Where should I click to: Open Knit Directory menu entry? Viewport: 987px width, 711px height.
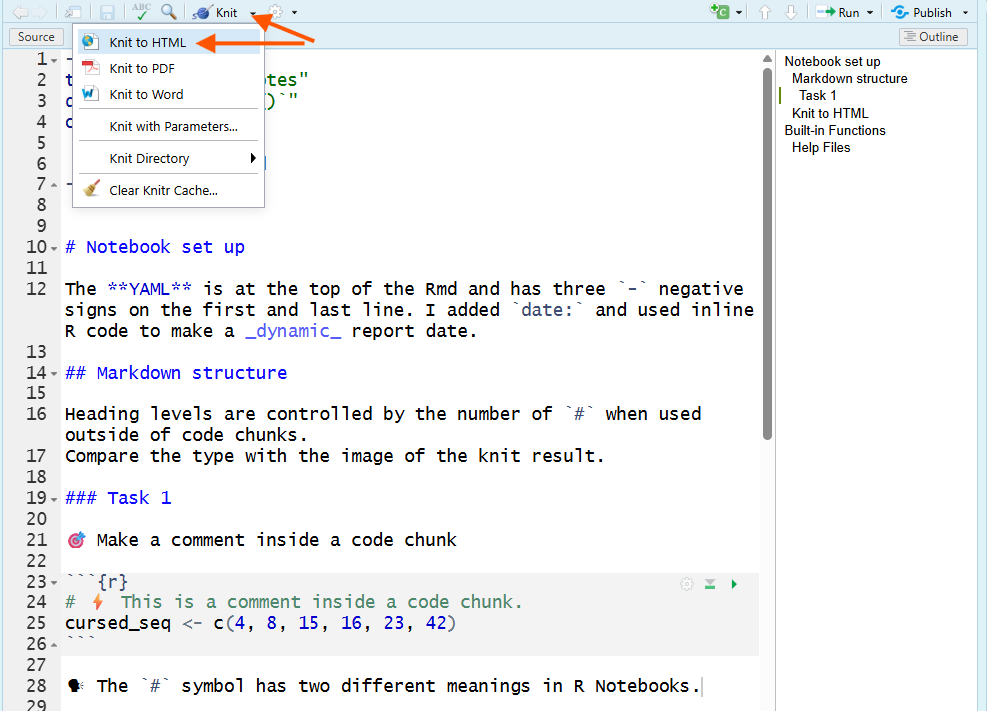[168, 158]
